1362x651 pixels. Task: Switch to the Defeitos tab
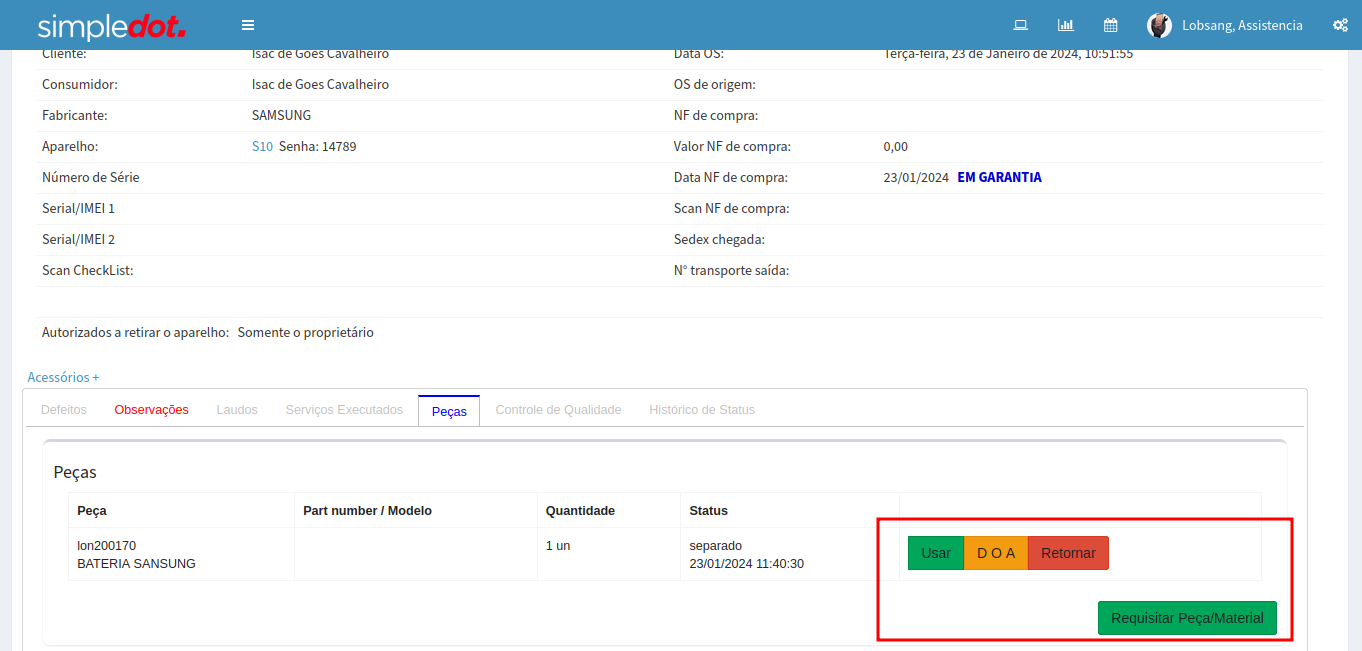(64, 410)
